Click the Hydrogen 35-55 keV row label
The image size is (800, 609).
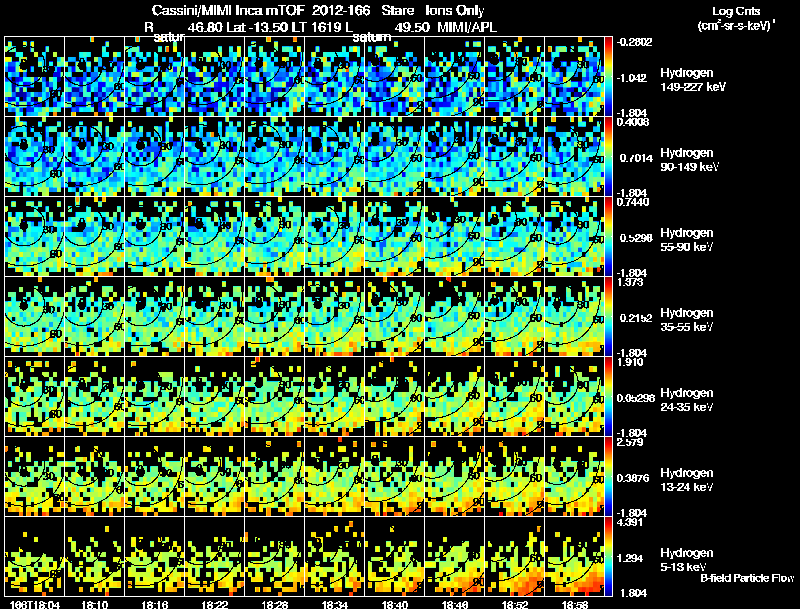pos(687,320)
